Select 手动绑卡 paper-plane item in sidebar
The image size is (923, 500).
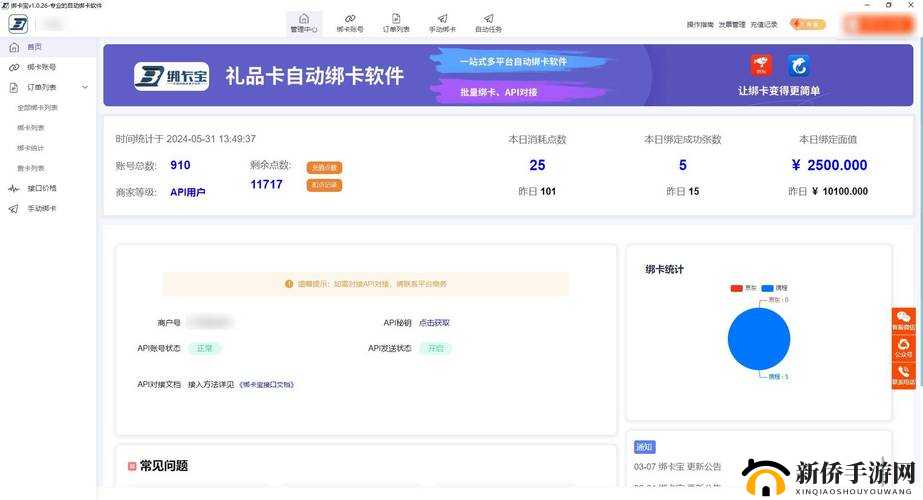pyautogui.click(x=48, y=208)
